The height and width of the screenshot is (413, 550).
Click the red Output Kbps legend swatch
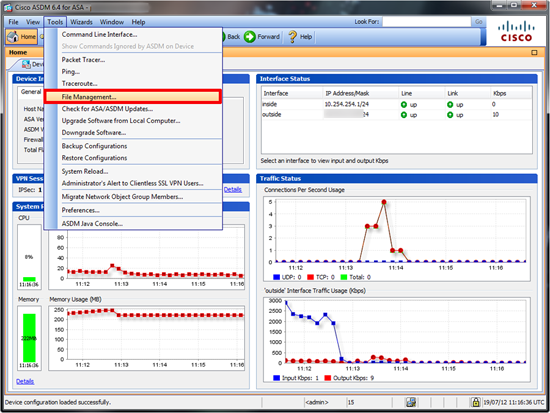328,378
